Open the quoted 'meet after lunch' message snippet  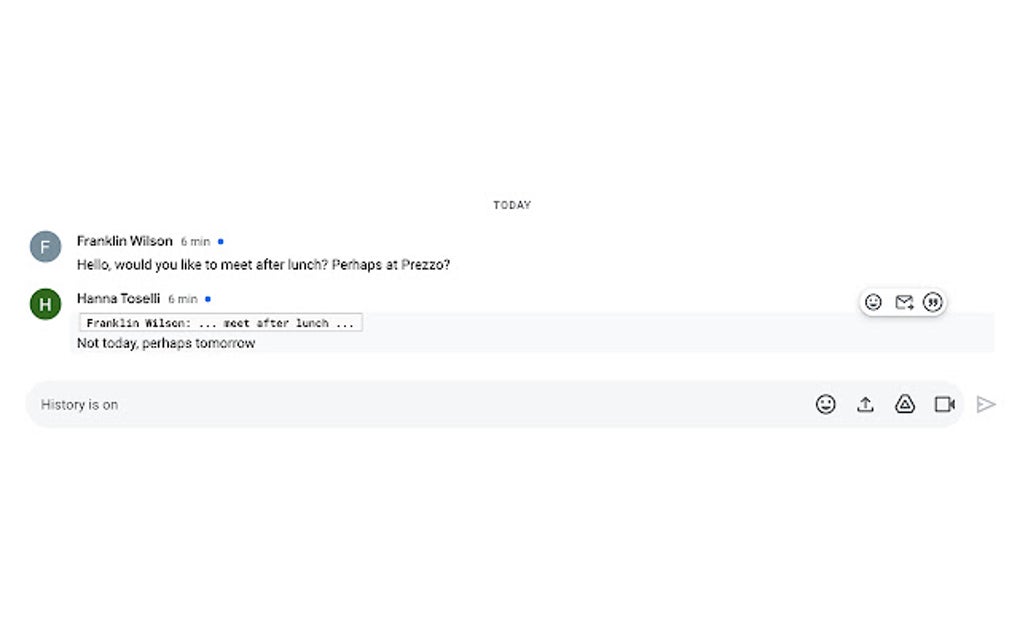222,322
